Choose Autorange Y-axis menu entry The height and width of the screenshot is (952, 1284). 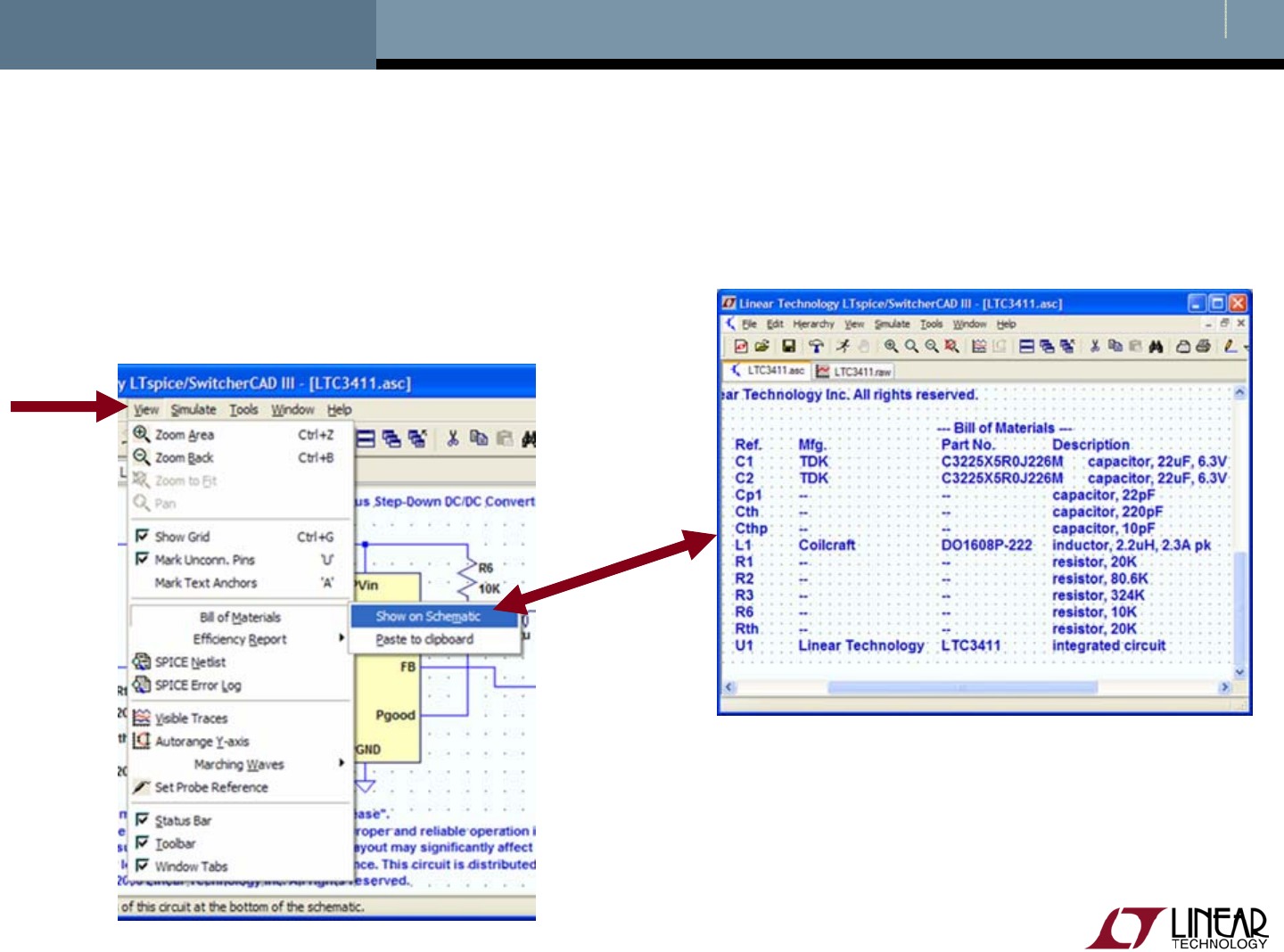click(x=240, y=742)
